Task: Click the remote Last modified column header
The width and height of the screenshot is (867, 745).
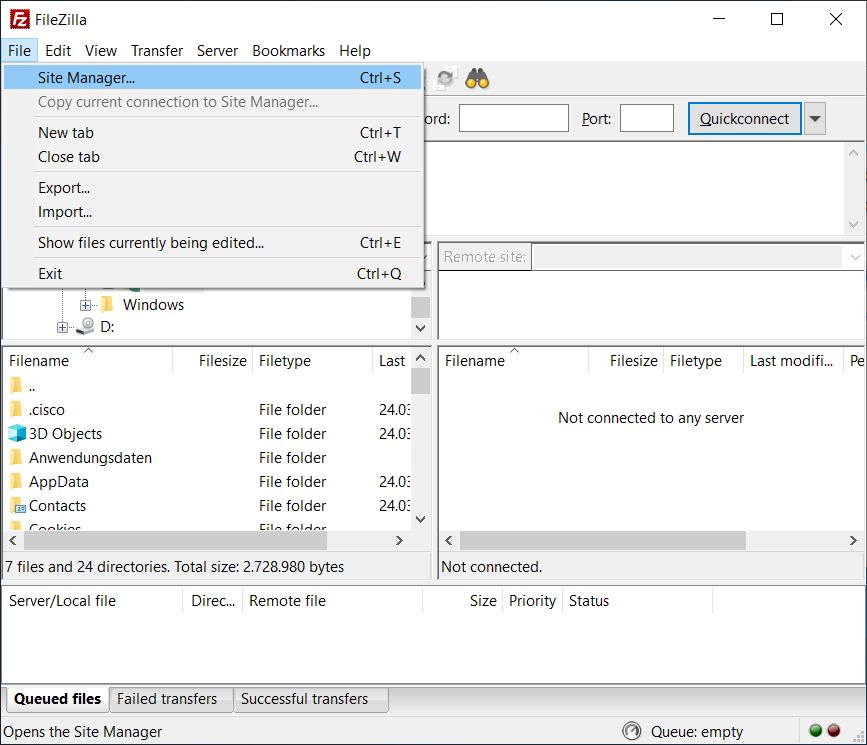Action: (x=792, y=361)
